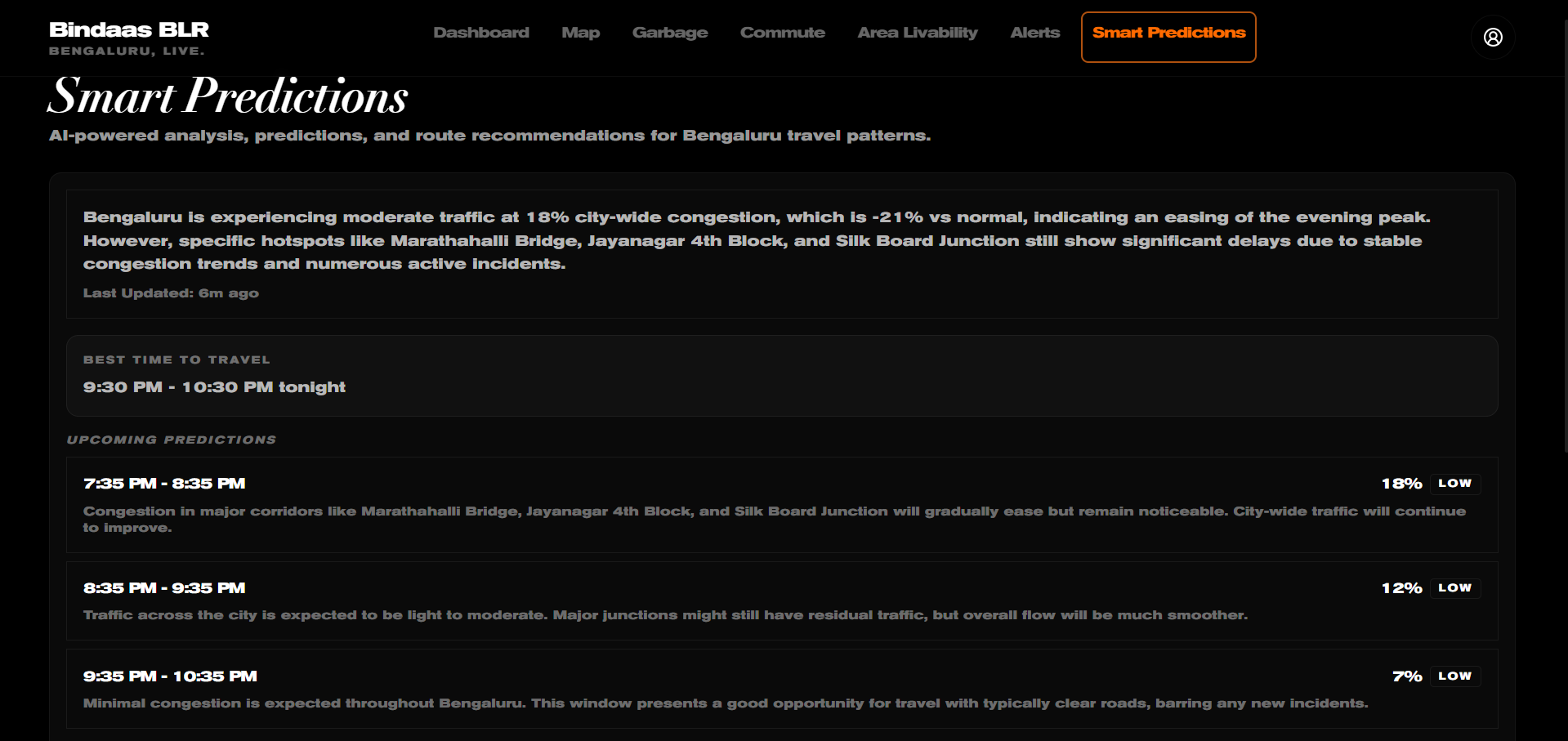This screenshot has width=1568, height=741.
Task: Open the Map tab
Action: (581, 33)
